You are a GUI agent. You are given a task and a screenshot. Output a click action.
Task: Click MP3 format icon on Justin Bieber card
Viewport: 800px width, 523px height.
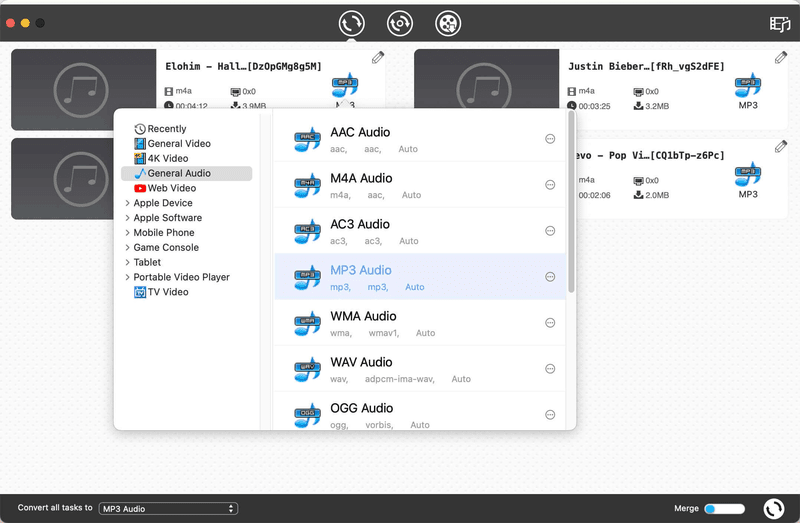point(748,86)
